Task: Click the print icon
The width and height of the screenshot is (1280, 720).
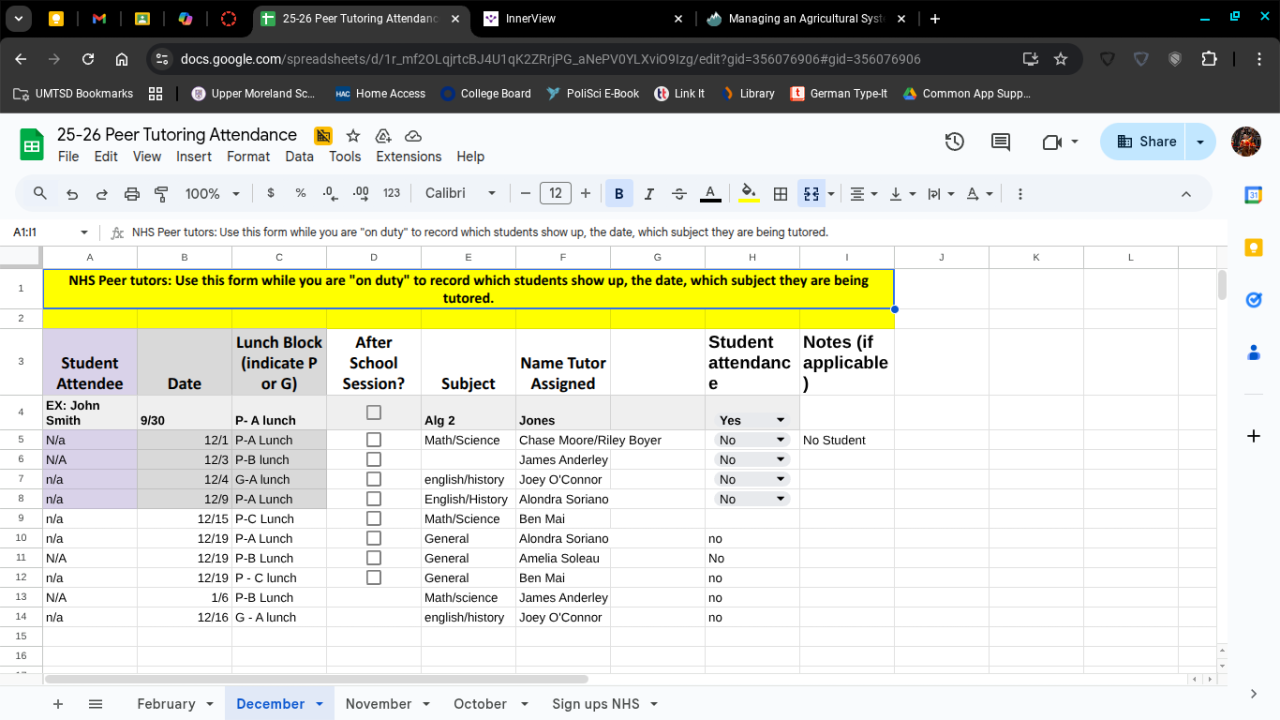Action: 132,194
